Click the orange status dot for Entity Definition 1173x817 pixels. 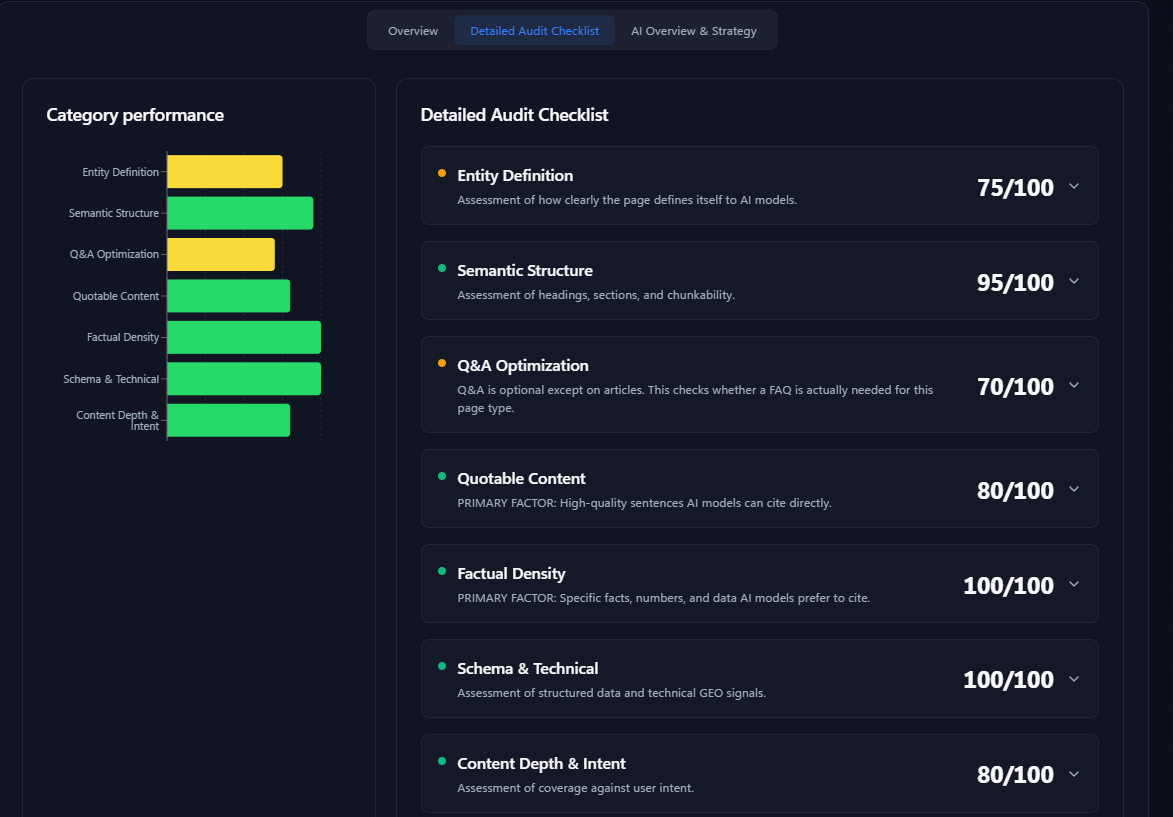pos(441,173)
